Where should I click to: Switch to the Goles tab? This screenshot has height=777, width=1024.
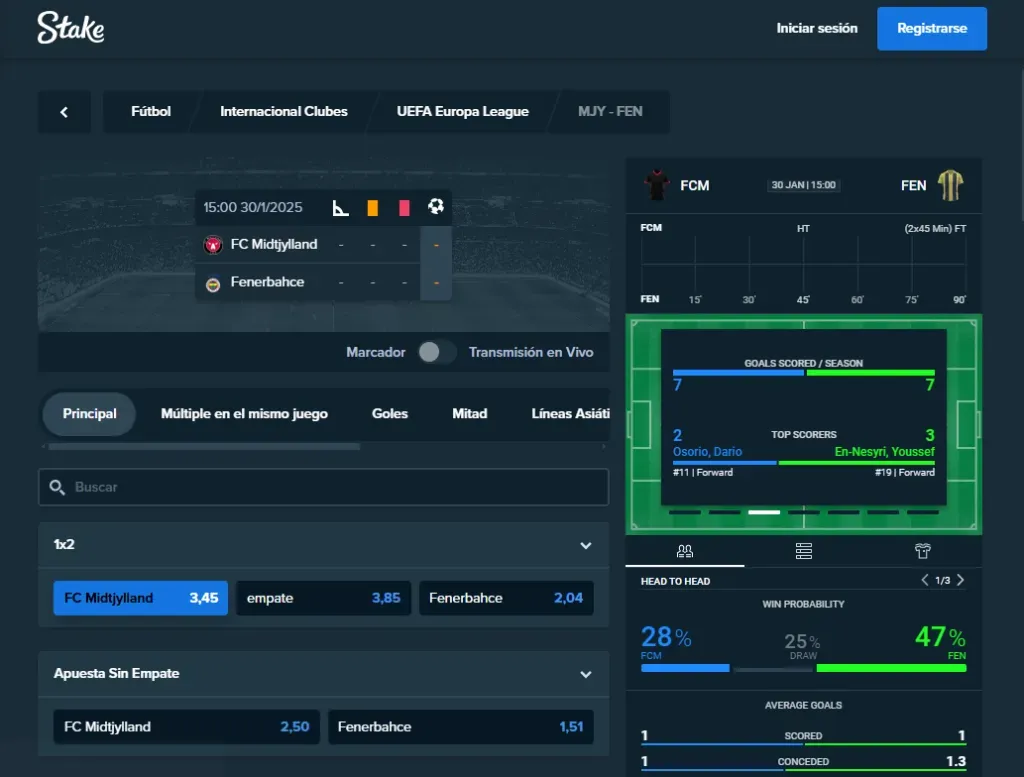pyautogui.click(x=390, y=414)
